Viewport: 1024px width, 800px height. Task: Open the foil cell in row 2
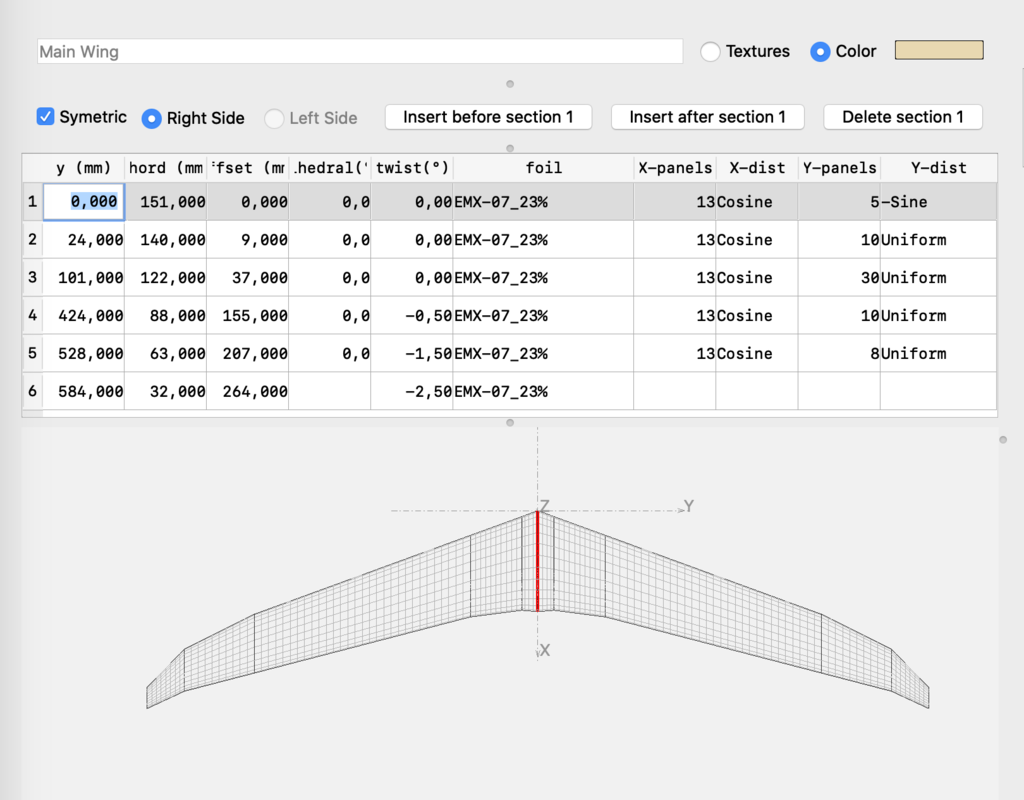click(543, 240)
